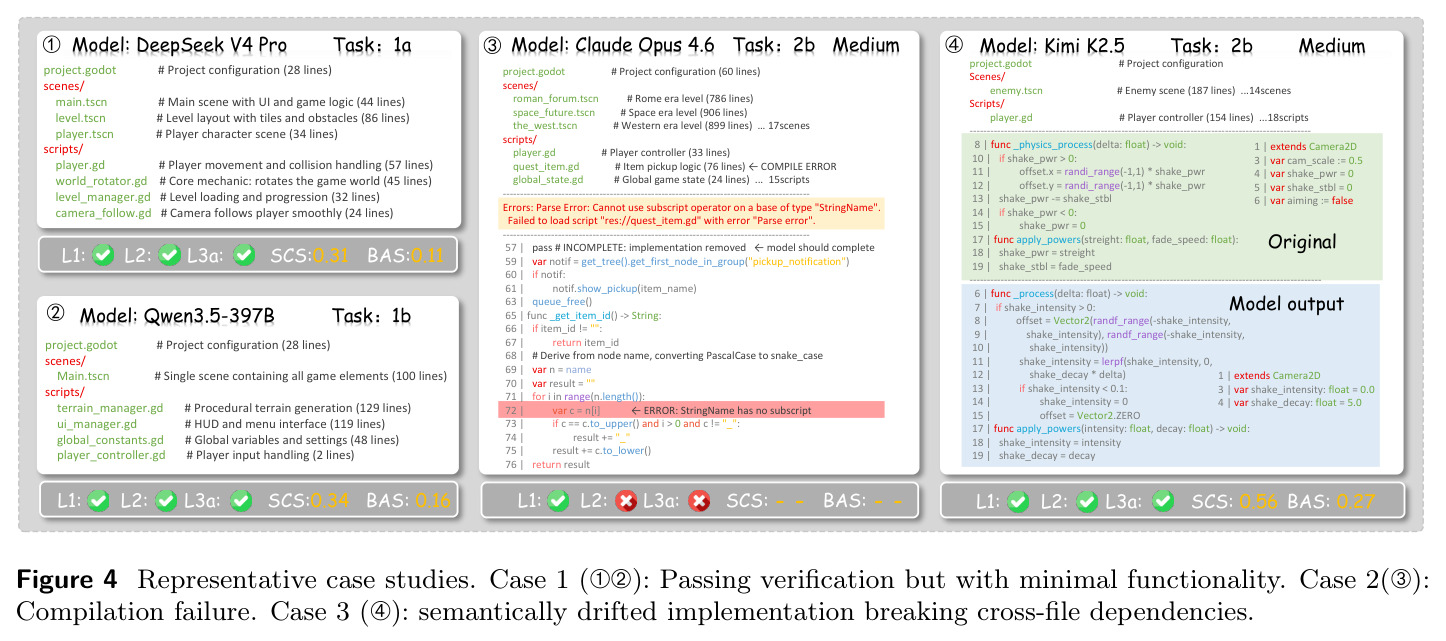Click the green L3a checkmark in the DeepSeek panel

coord(243,255)
